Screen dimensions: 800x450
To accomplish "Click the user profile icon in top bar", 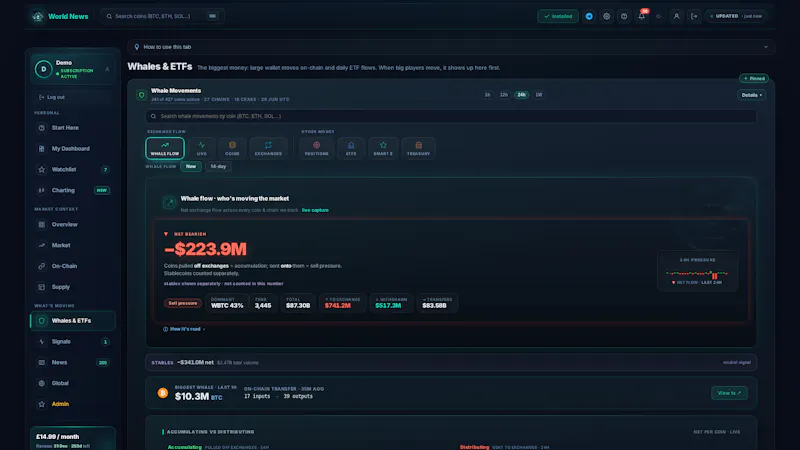I will pos(677,16).
